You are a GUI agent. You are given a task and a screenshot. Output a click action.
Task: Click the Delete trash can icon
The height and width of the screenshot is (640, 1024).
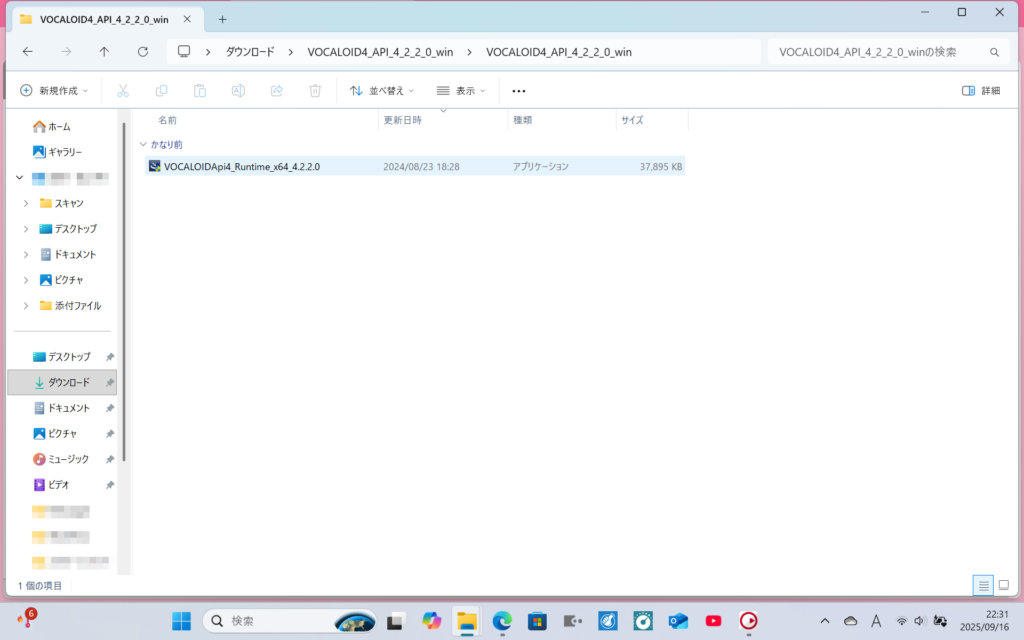pyautogui.click(x=315, y=91)
